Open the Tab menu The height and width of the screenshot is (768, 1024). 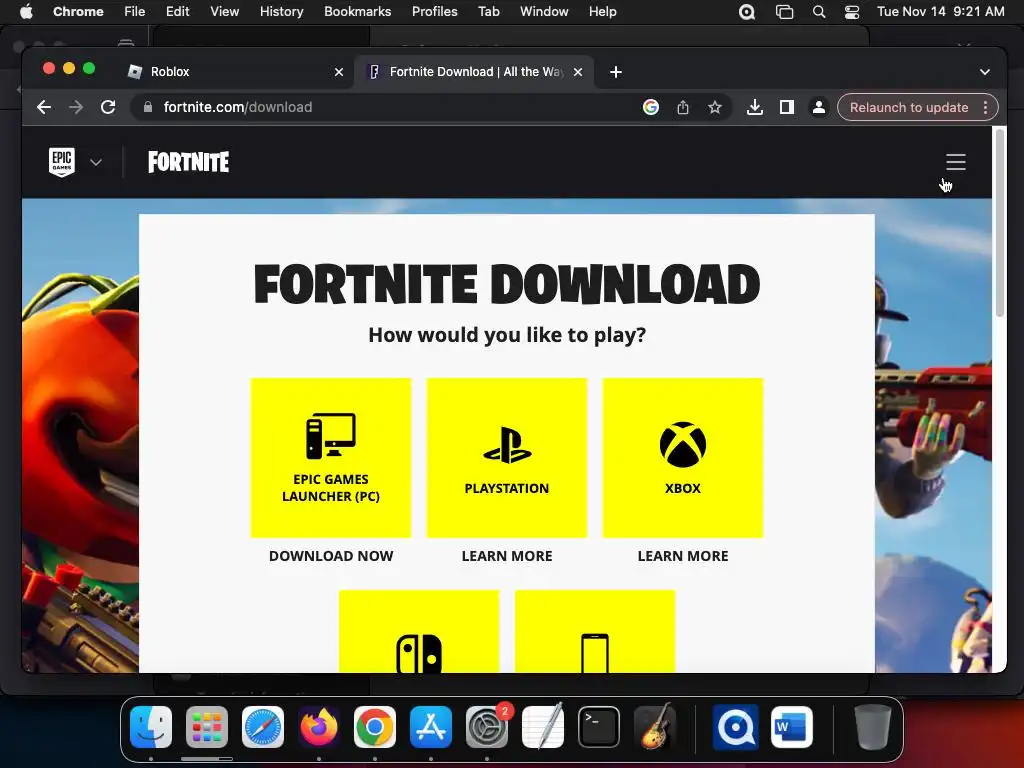pos(488,11)
